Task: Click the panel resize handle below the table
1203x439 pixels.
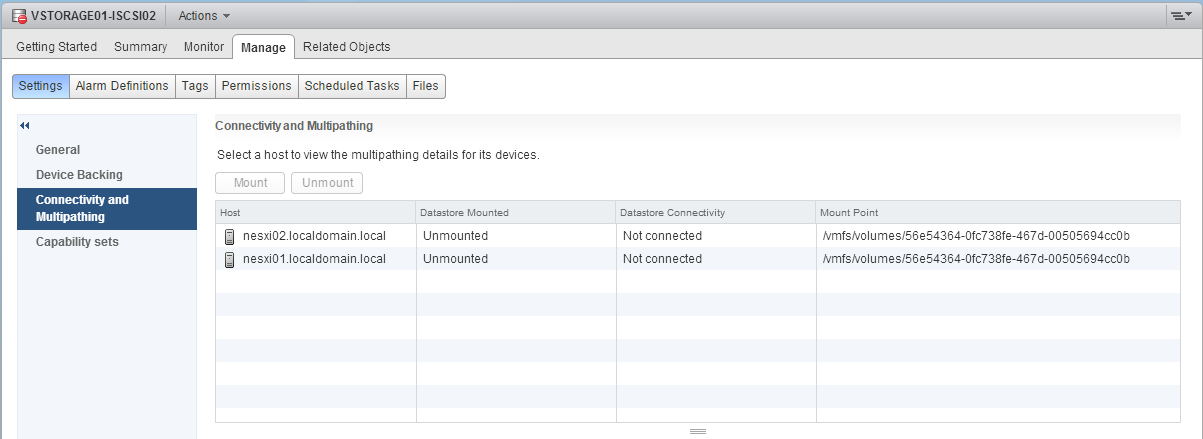Action: (698, 431)
